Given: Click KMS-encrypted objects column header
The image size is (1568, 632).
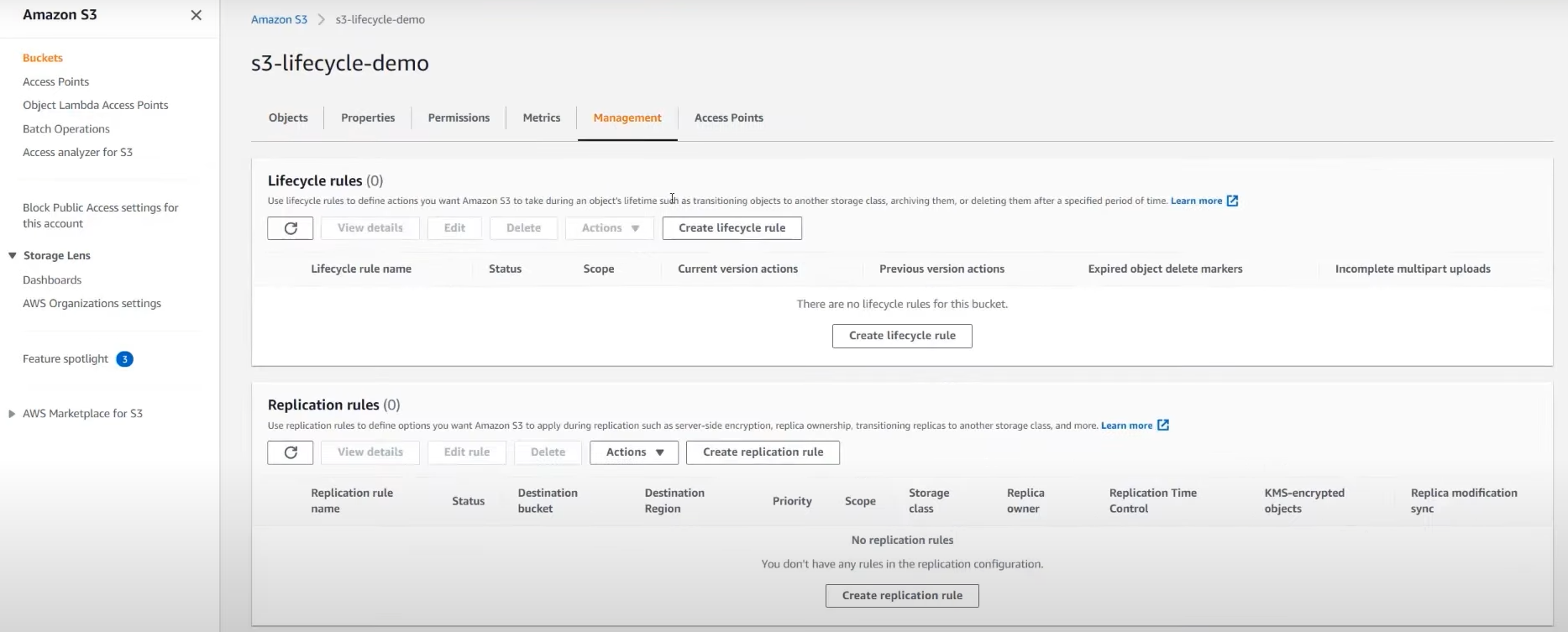Looking at the screenshot, I should tap(1304, 501).
